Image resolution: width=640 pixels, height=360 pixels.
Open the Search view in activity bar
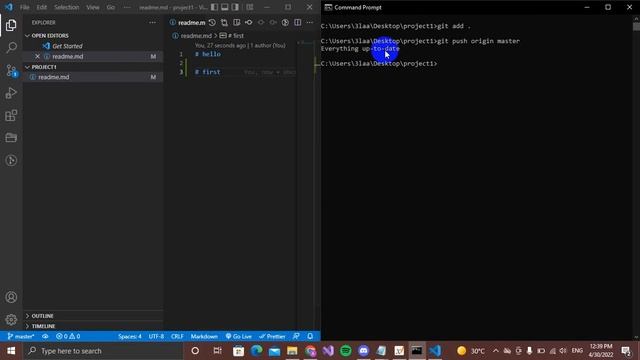(11, 47)
